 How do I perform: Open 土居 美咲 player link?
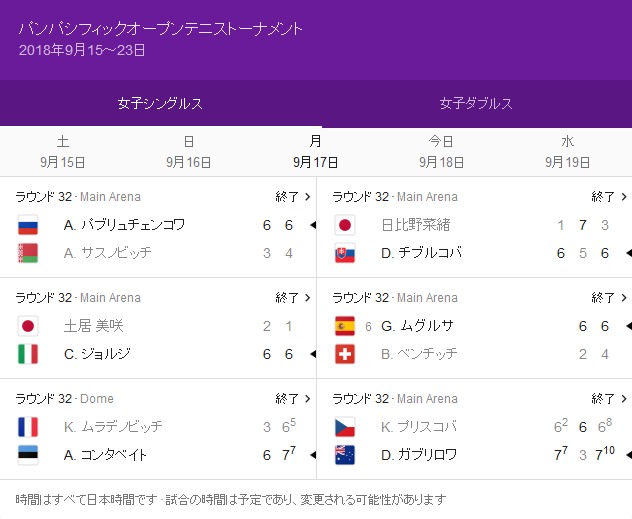pos(92,326)
